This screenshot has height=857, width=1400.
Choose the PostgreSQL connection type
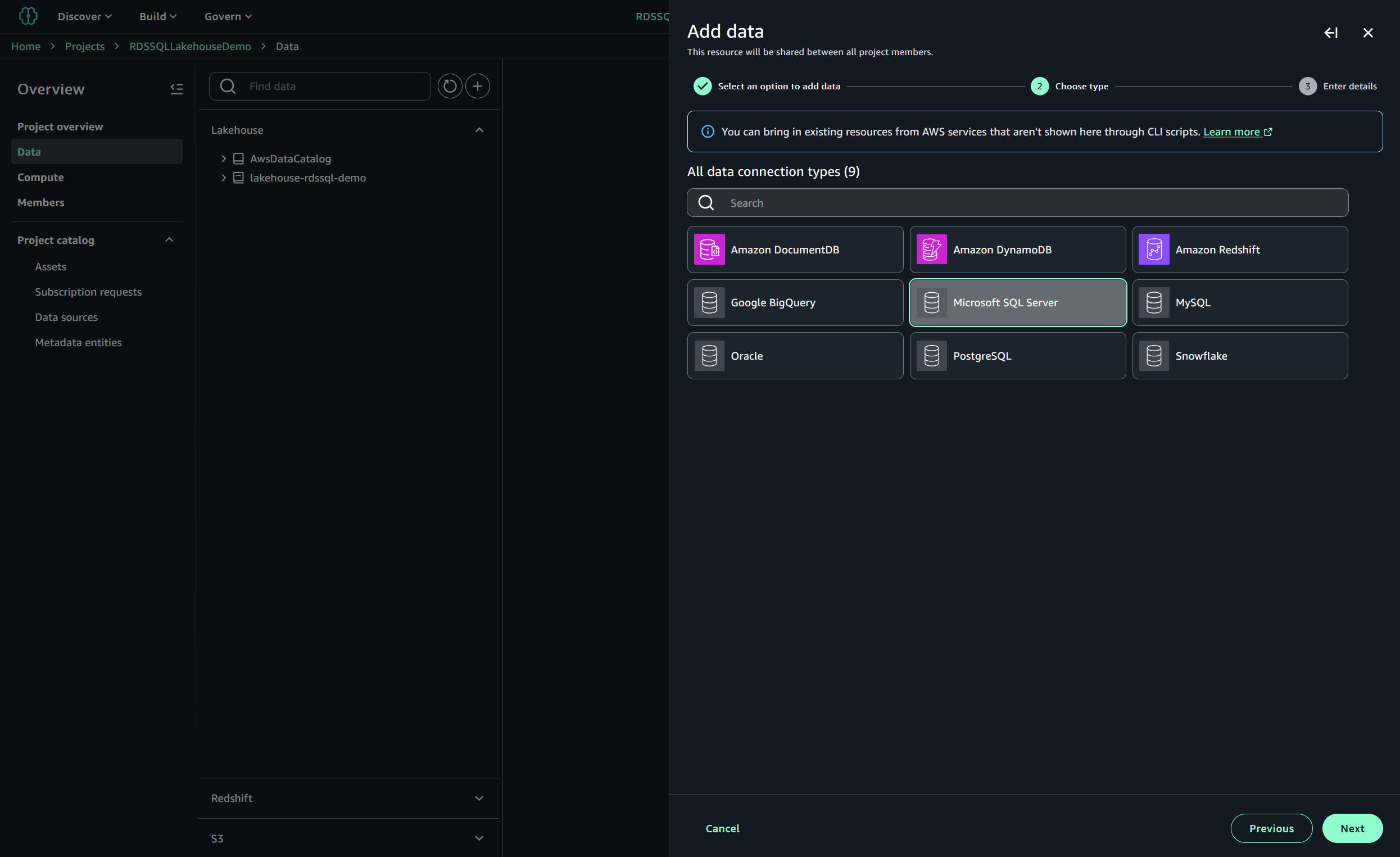(x=1017, y=356)
